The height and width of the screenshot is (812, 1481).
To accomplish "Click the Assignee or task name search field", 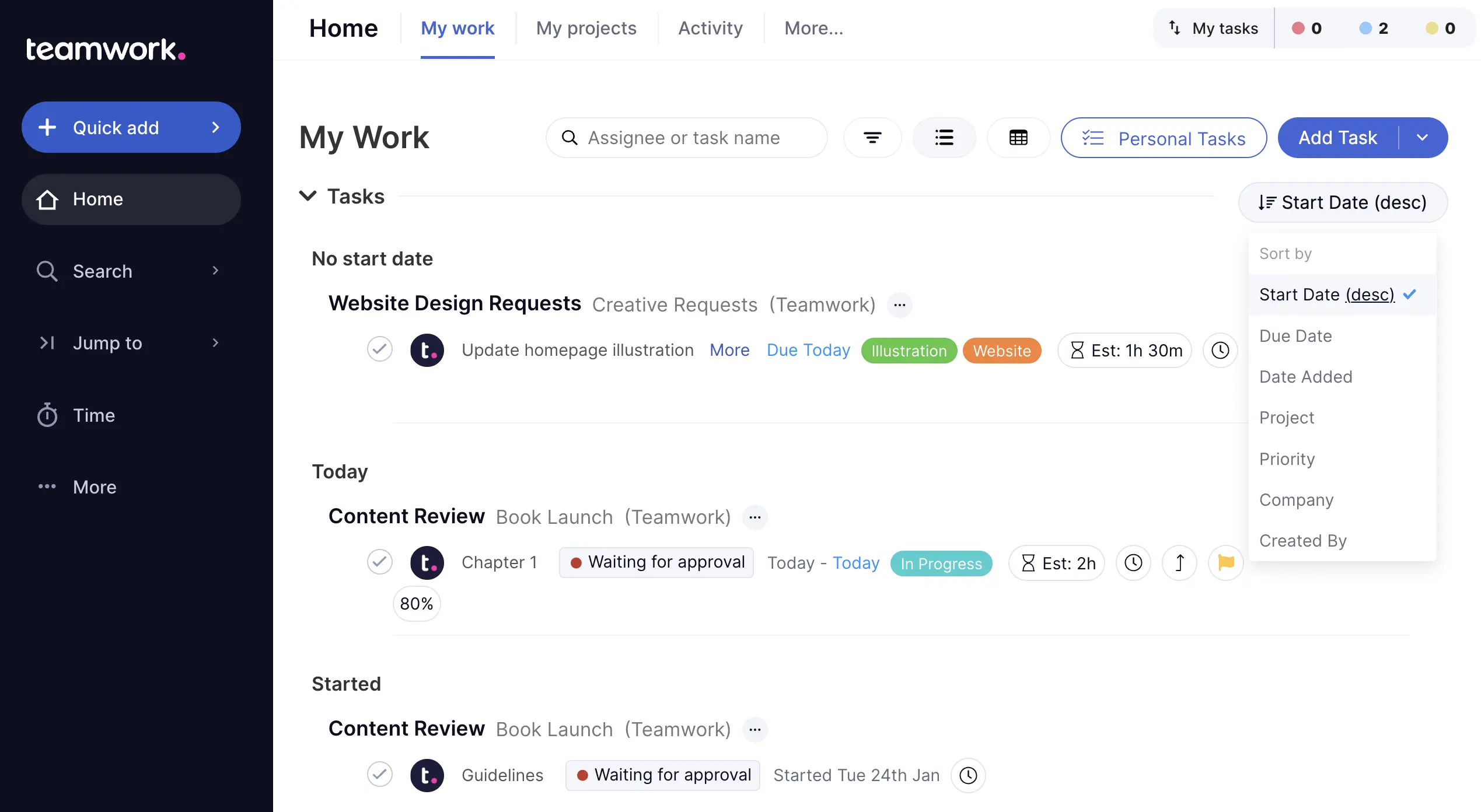I will point(686,138).
